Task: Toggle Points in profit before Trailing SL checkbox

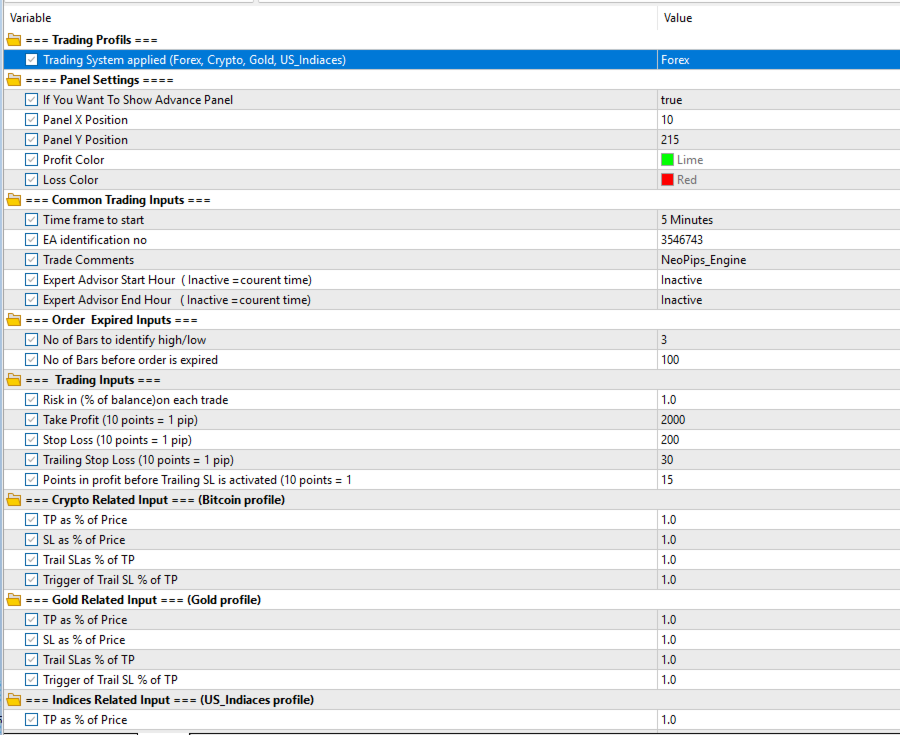Action: coord(32,480)
